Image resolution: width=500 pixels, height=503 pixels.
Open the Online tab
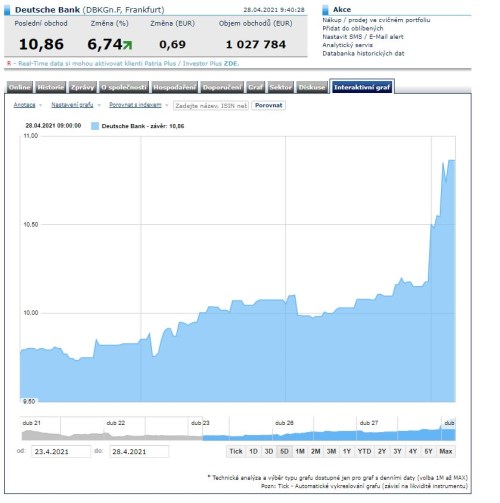coord(20,87)
